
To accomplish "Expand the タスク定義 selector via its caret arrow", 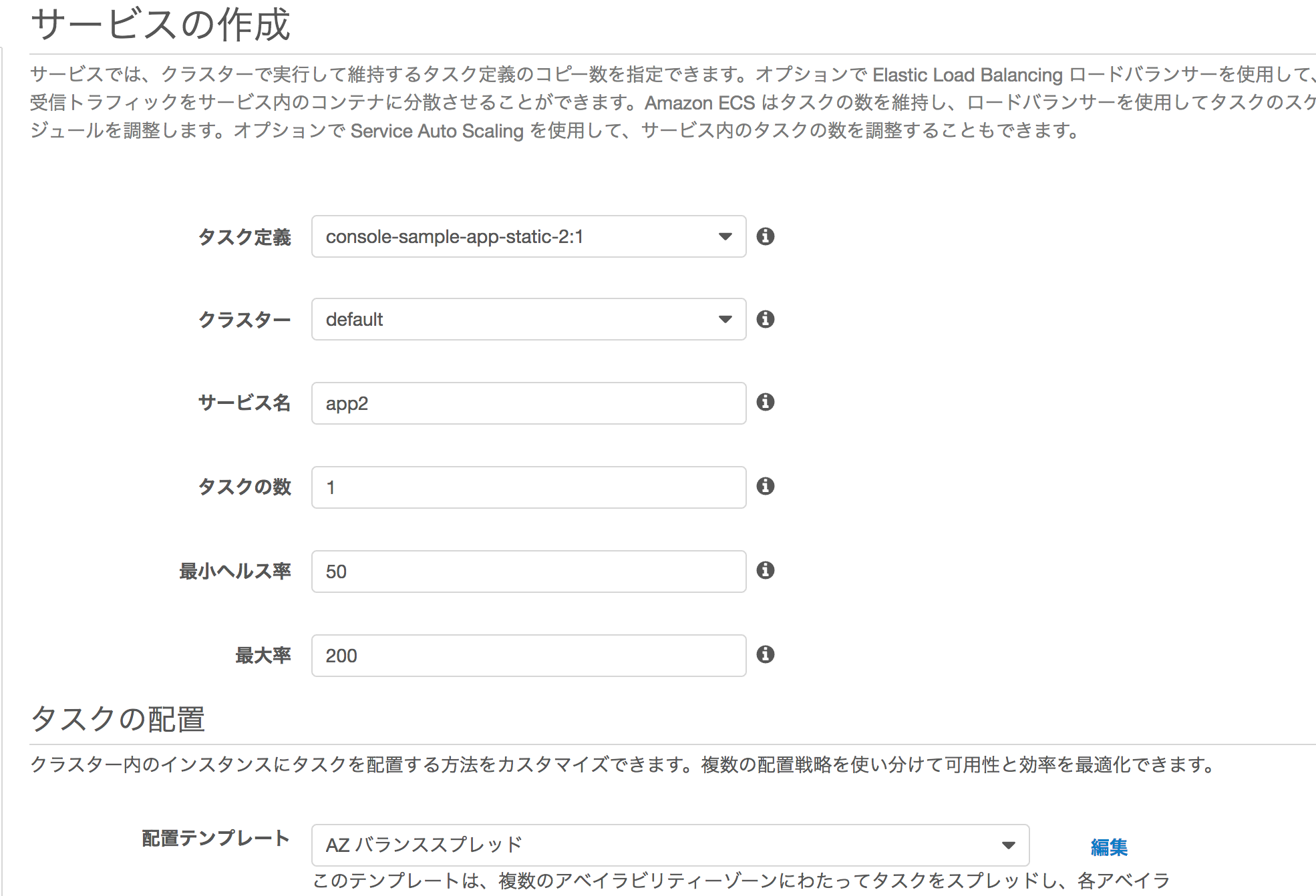I will pyautogui.click(x=725, y=236).
